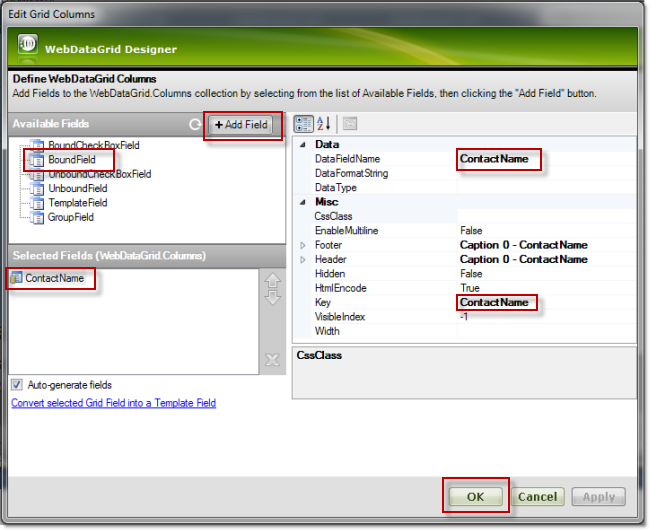Sort properties alphabetically
650x530 pixels.
point(323,124)
